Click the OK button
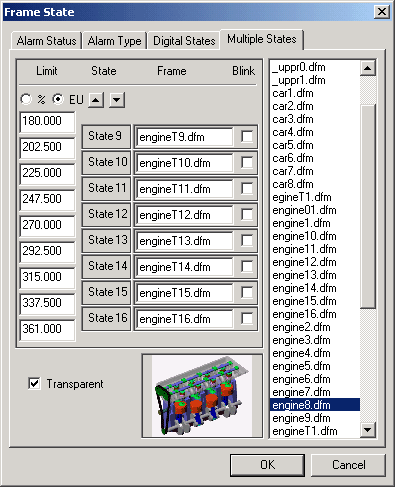 (x=267, y=465)
